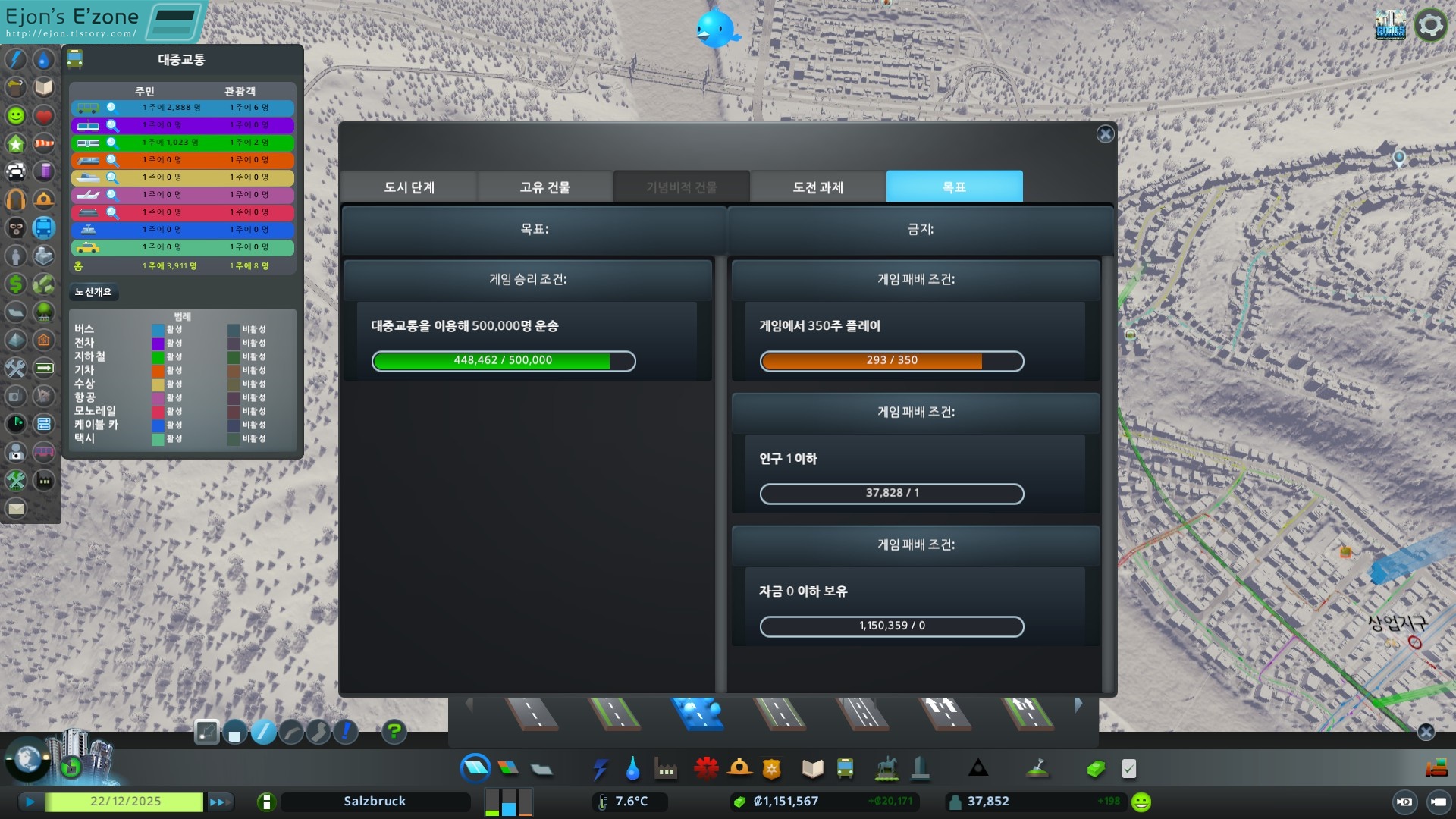Open the Water and Sewage build menu
Image resolution: width=1456 pixels, height=819 pixels.
point(632,769)
